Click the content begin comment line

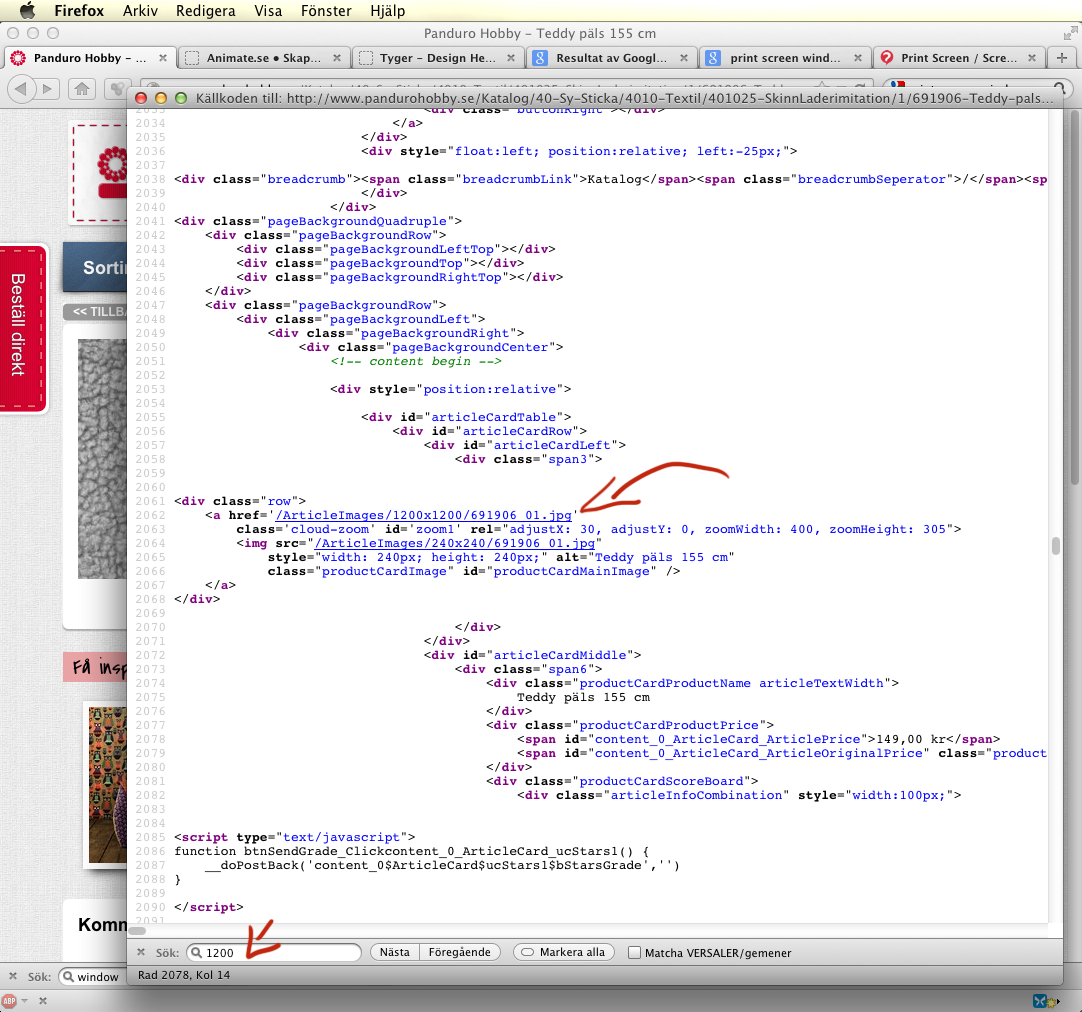tap(416, 361)
